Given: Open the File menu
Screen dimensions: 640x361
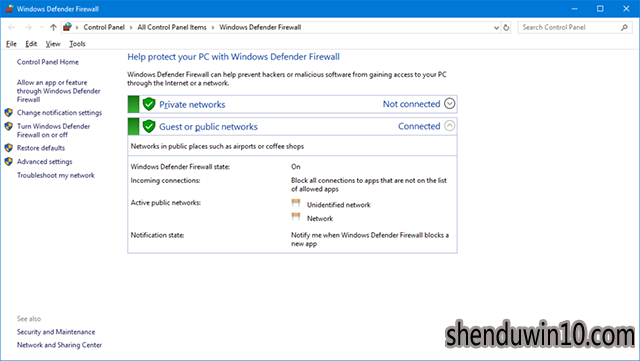Looking at the screenshot, I should click(11, 44).
